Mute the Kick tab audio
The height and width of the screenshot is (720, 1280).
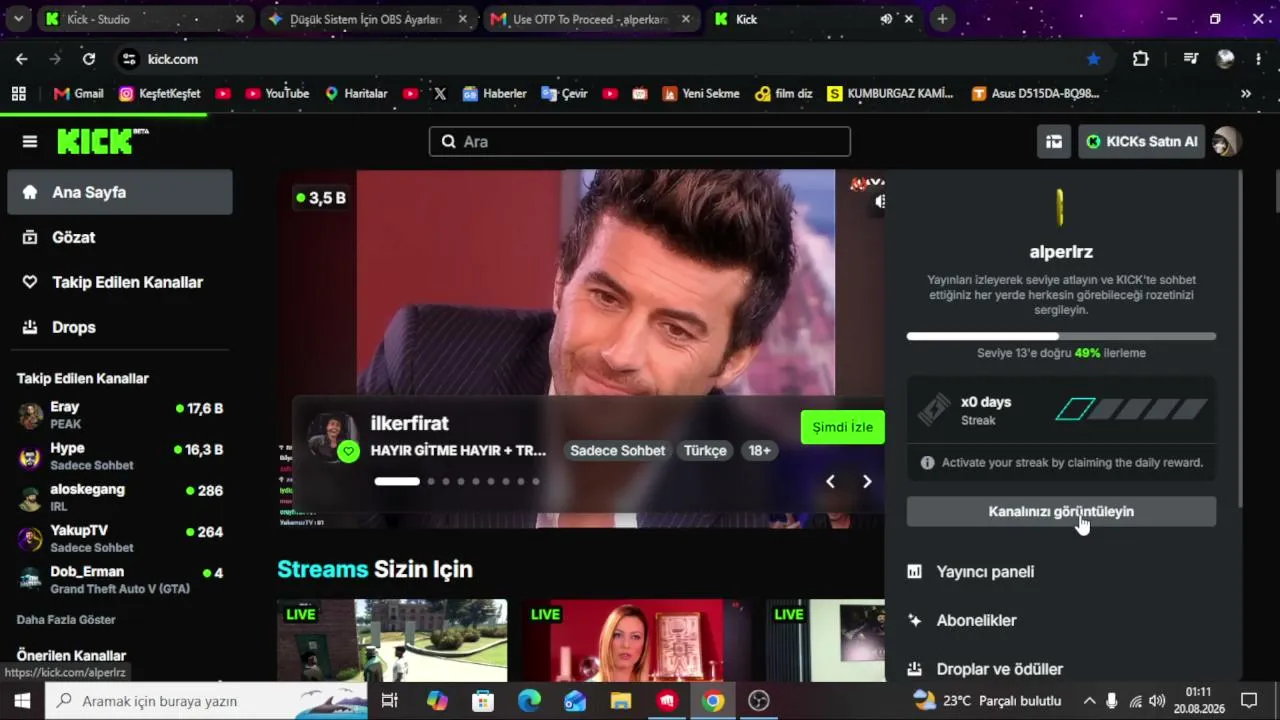coord(886,19)
